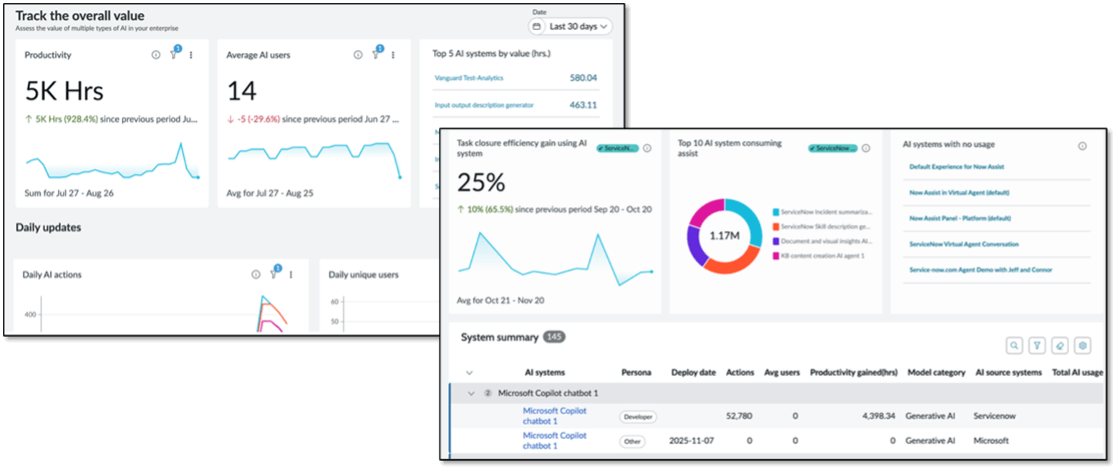Open the Vanguard Test-Analytics link

coord(469,77)
